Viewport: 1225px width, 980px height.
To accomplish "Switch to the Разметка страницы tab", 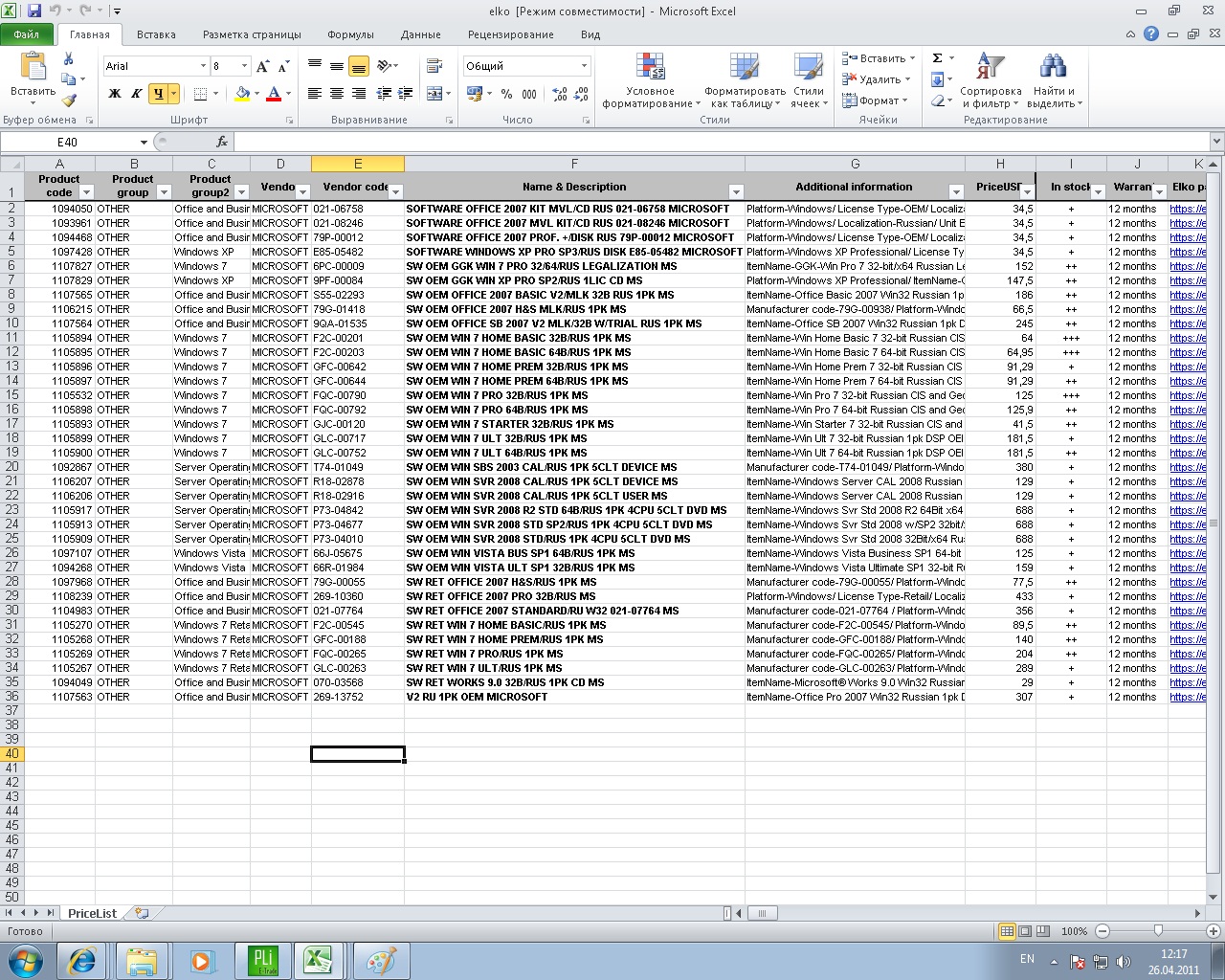I will click(x=252, y=34).
